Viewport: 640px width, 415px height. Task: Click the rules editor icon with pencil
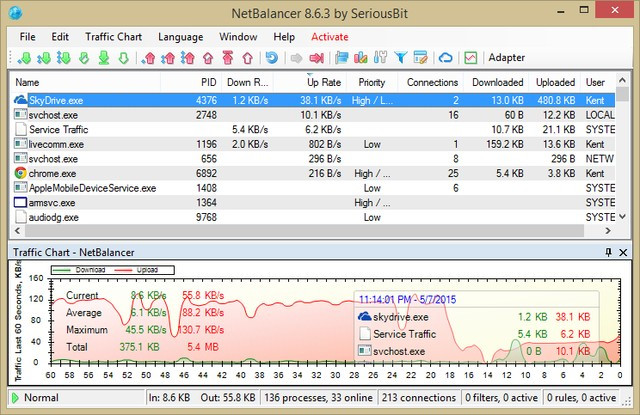420,58
